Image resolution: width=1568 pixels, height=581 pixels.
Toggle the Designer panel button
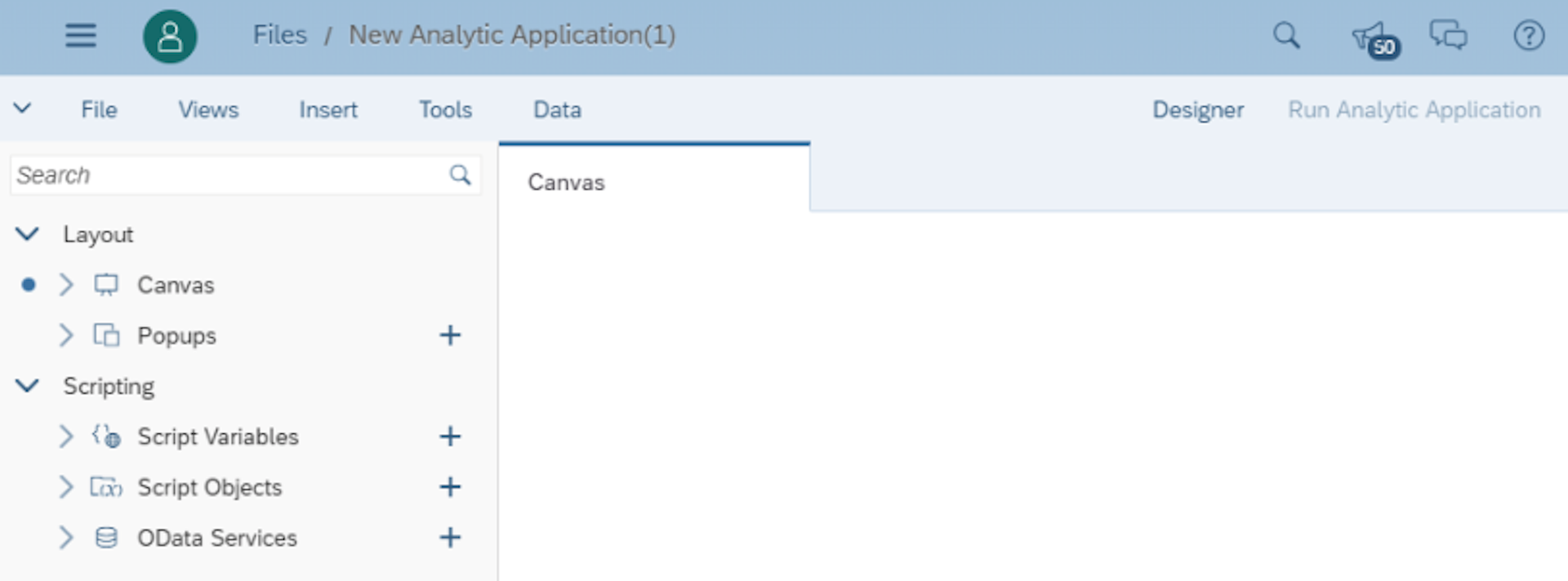click(x=1198, y=110)
